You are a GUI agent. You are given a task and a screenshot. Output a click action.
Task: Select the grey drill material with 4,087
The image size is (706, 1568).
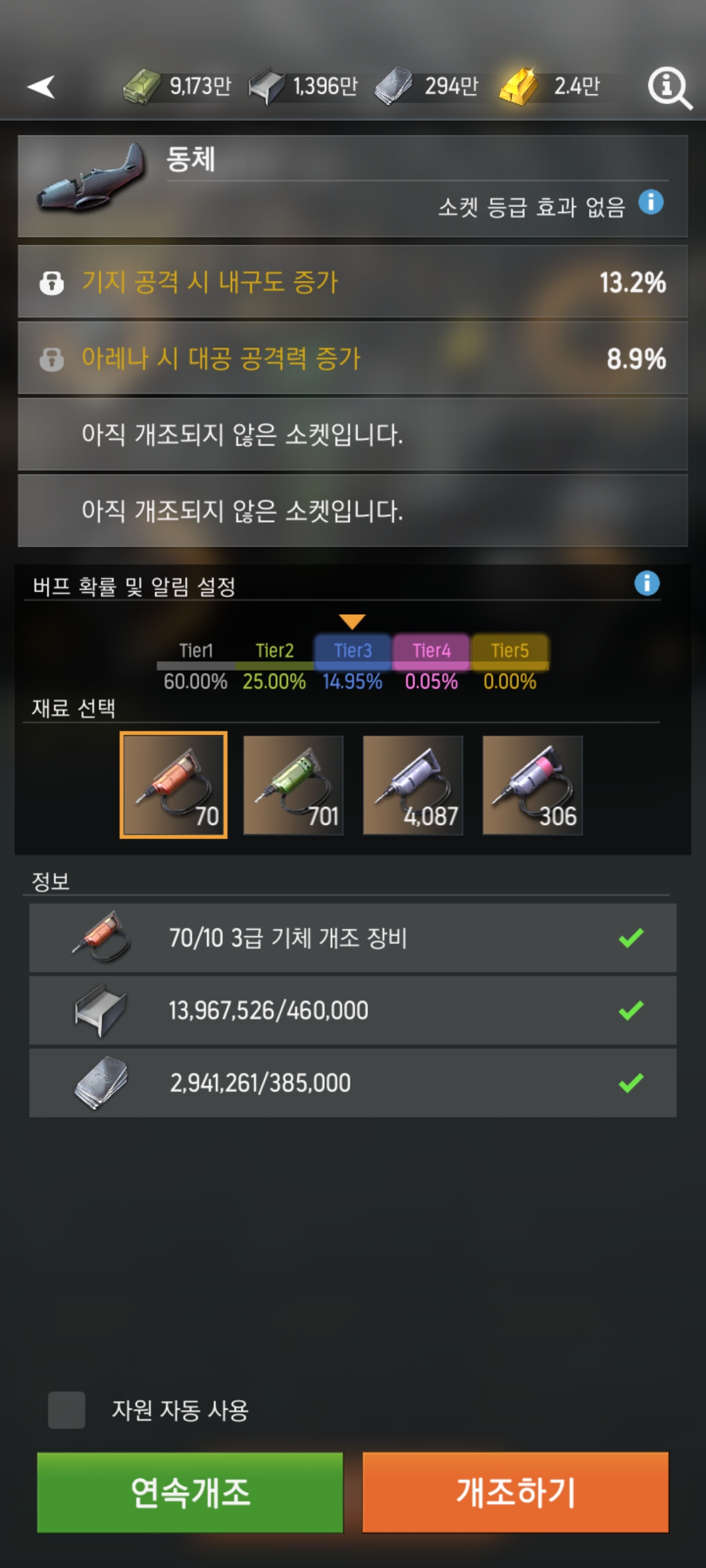click(x=412, y=785)
